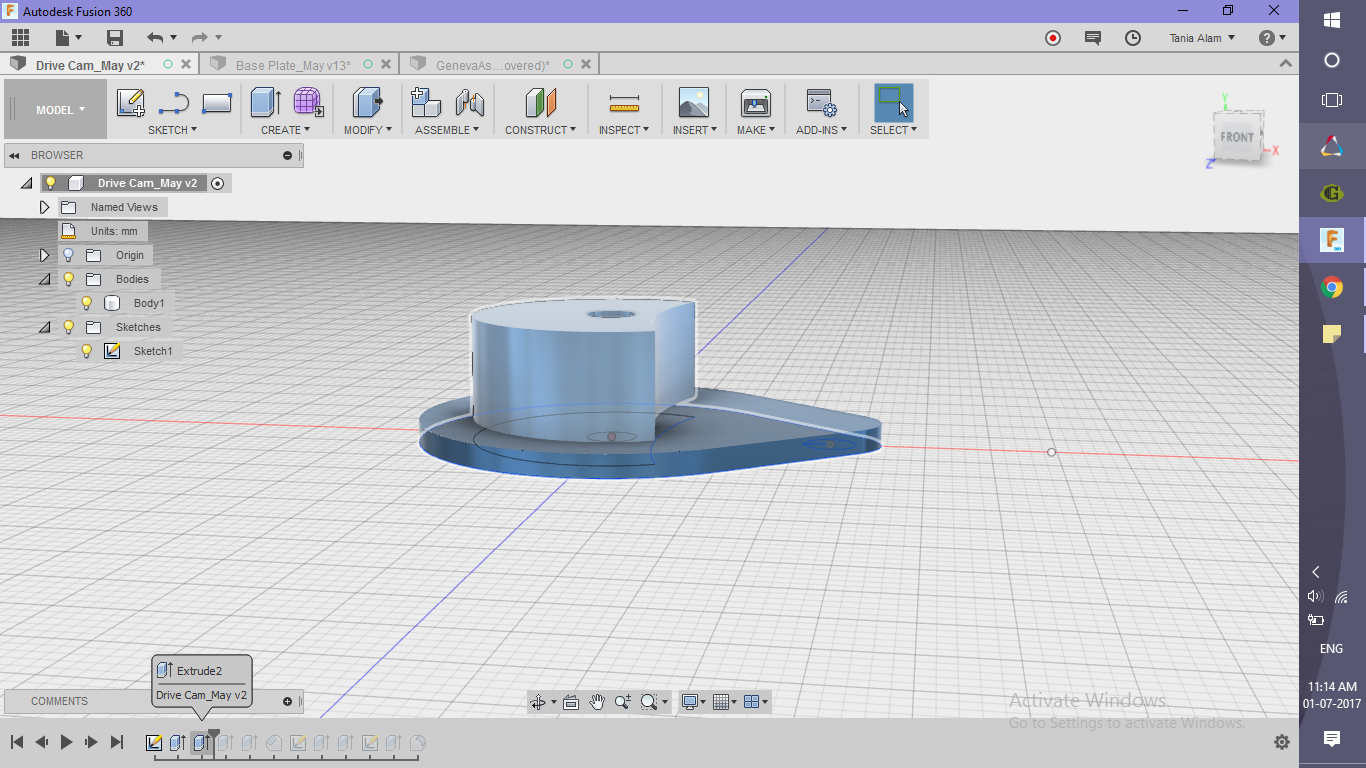Close the Base Plate_May v13 tab
Viewport: 1366px width, 768px height.
(x=386, y=64)
